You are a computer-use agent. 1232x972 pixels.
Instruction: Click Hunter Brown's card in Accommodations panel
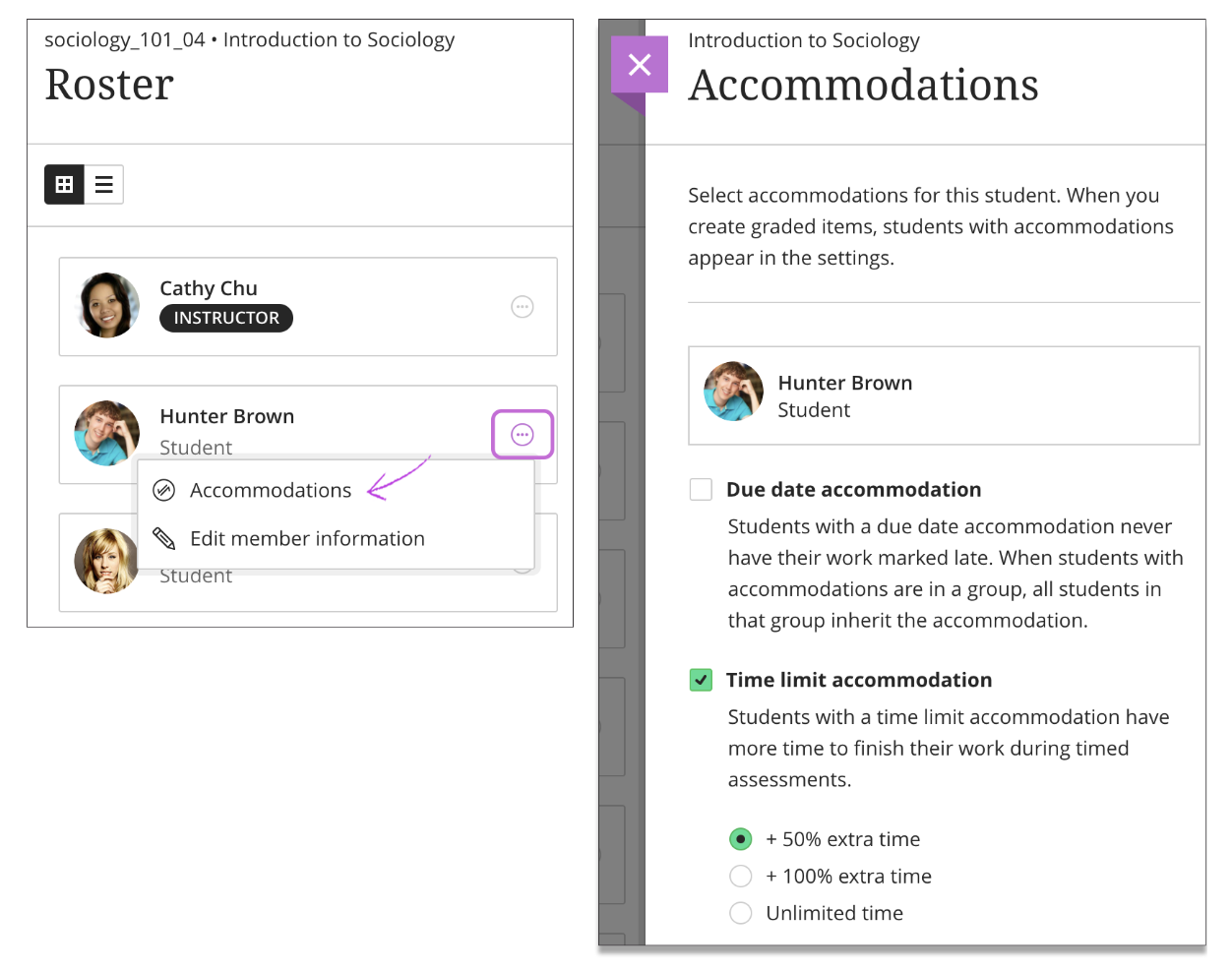944,395
